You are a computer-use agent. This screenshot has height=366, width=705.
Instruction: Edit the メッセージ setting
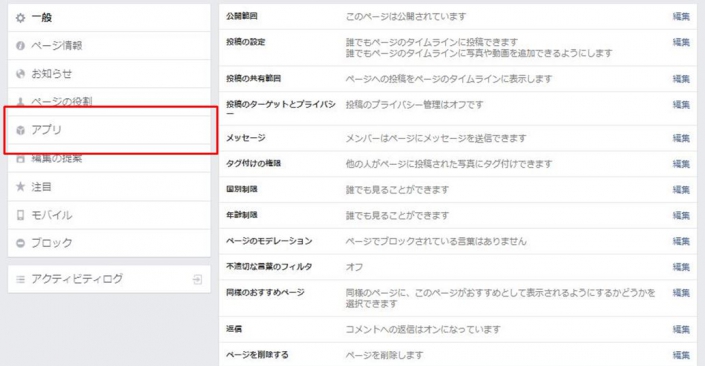681,138
